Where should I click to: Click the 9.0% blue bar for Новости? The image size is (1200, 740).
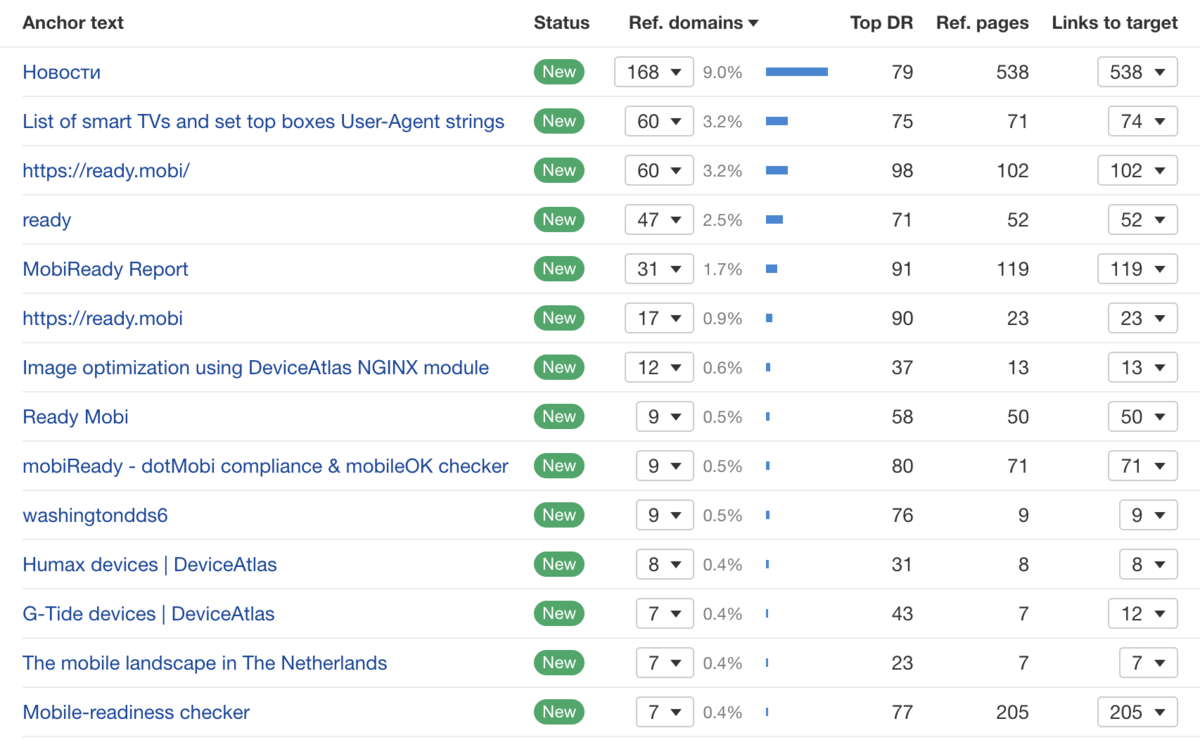click(796, 72)
